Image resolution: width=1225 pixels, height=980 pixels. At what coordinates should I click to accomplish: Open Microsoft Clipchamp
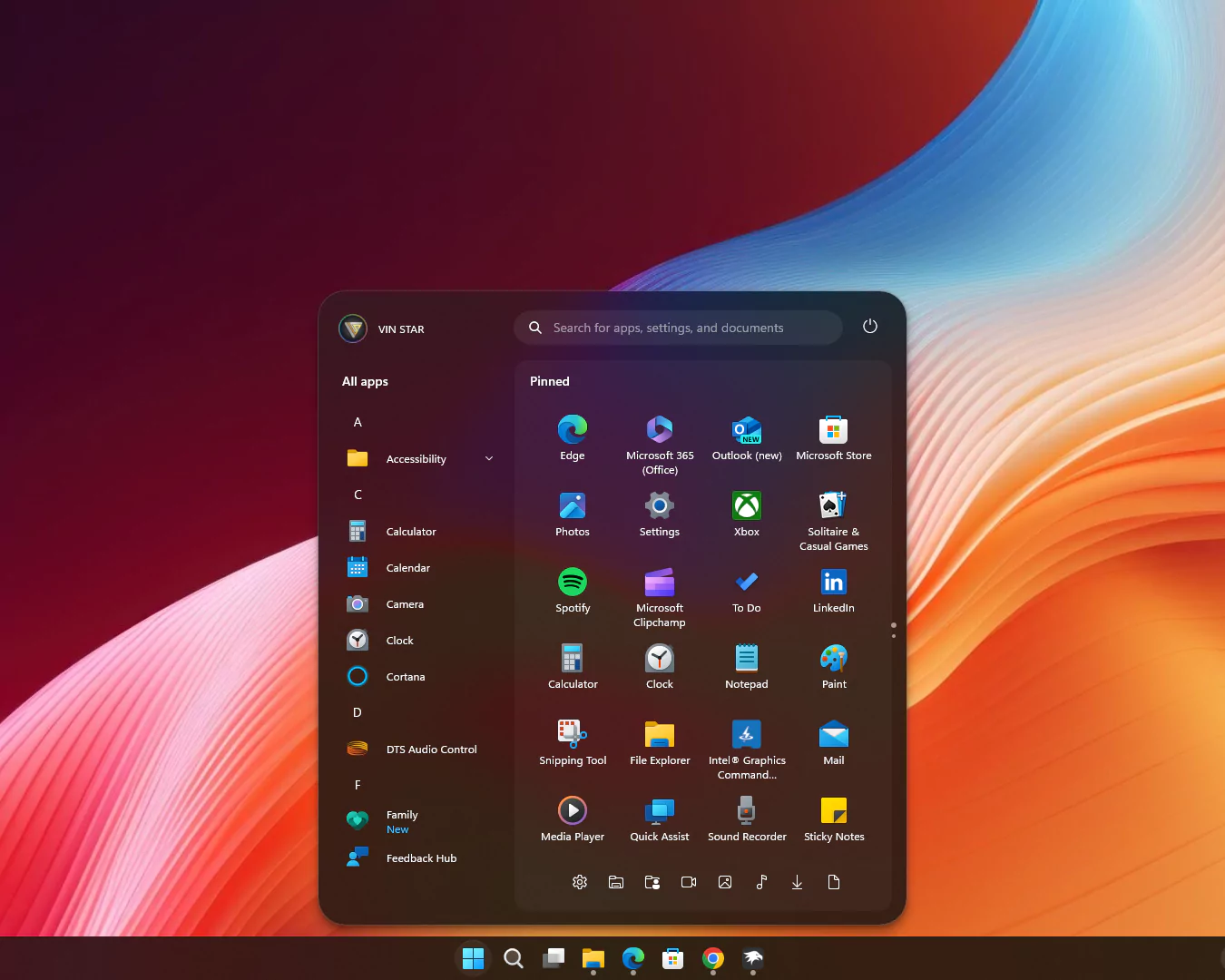click(660, 597)
